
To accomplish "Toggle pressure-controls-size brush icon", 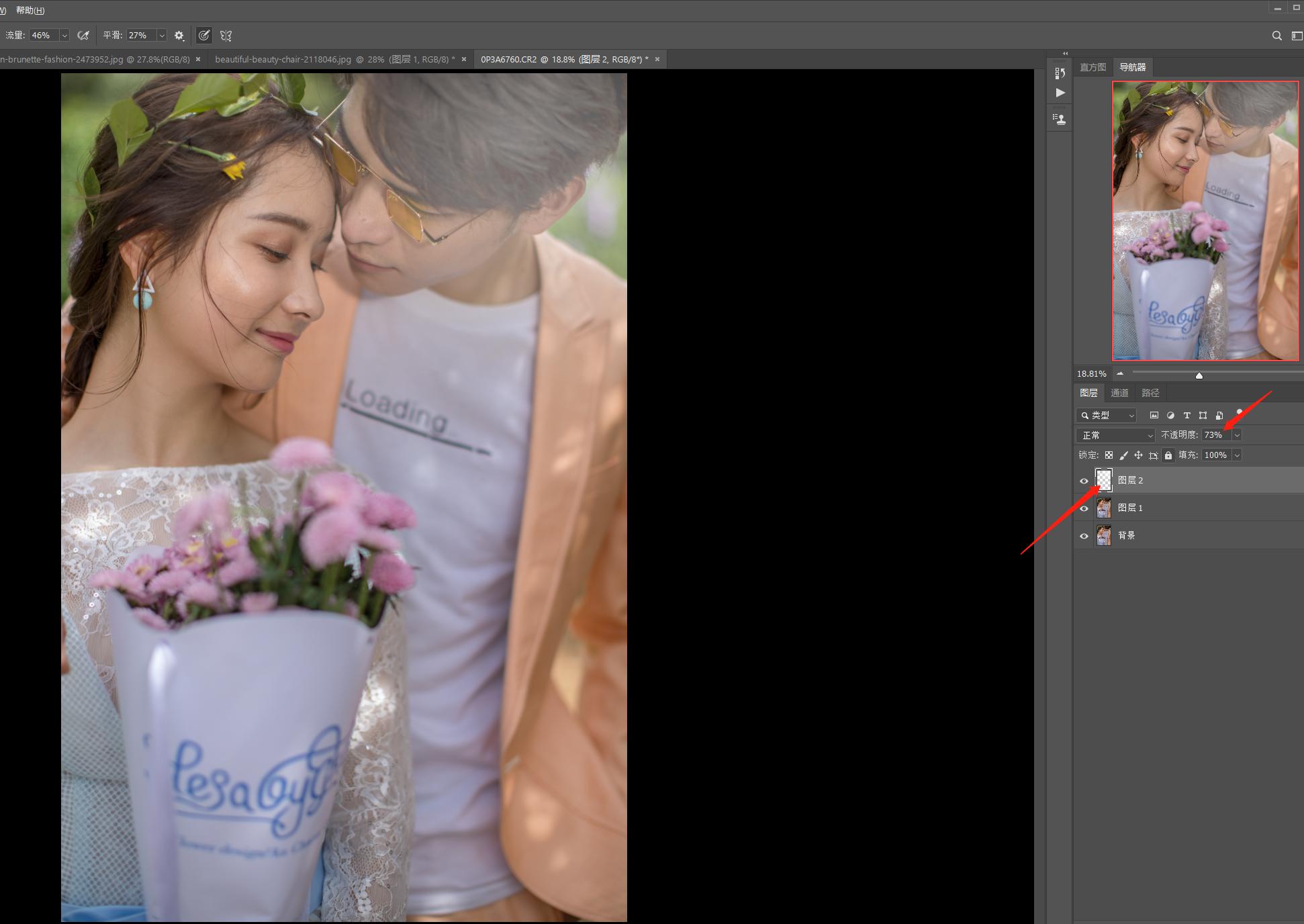I will coord(204,36).
